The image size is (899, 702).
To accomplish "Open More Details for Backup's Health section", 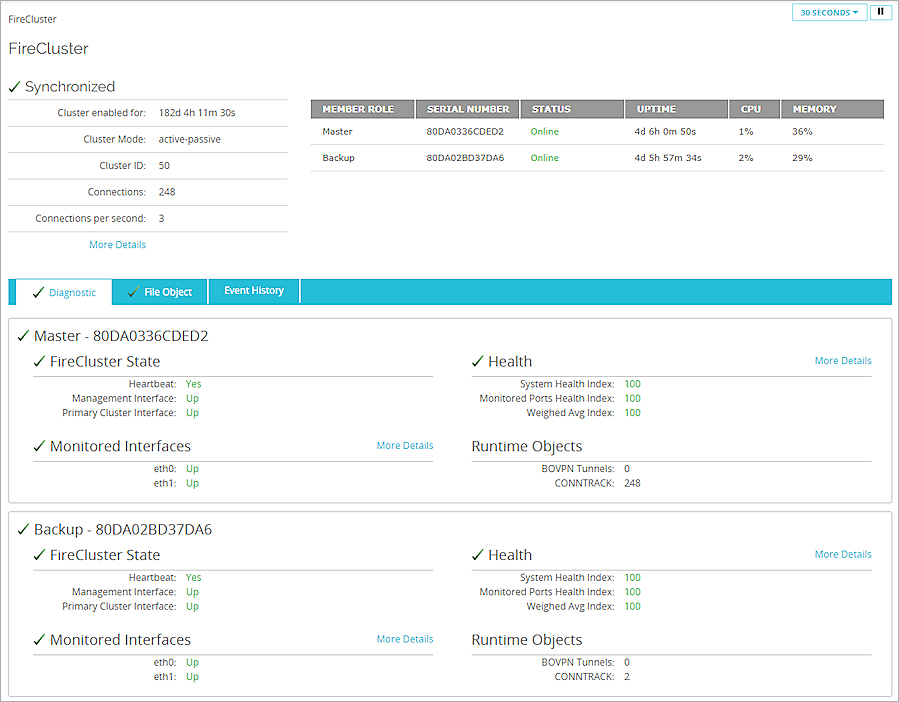I will pos(843,554).
